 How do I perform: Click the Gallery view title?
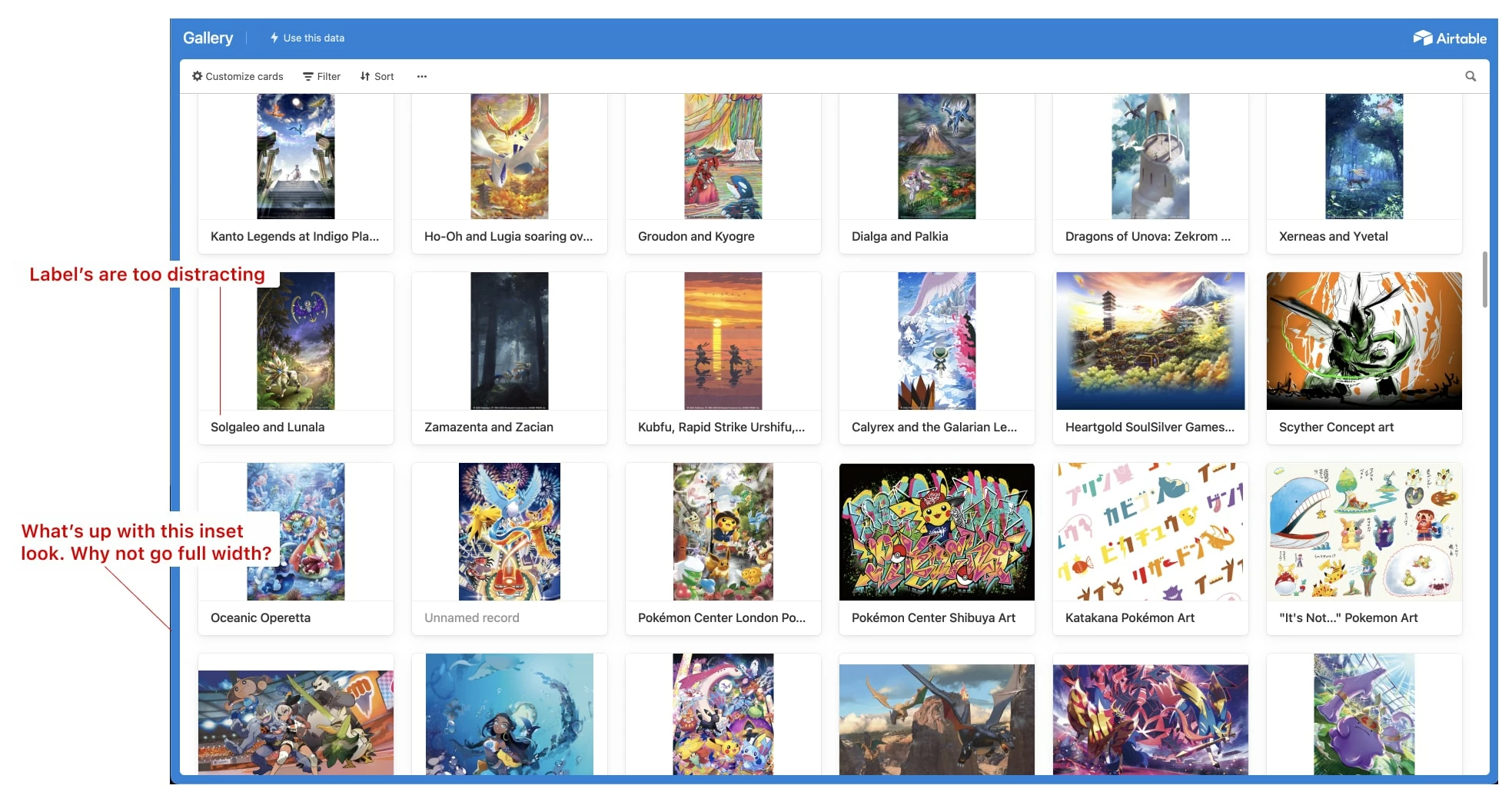208,38
